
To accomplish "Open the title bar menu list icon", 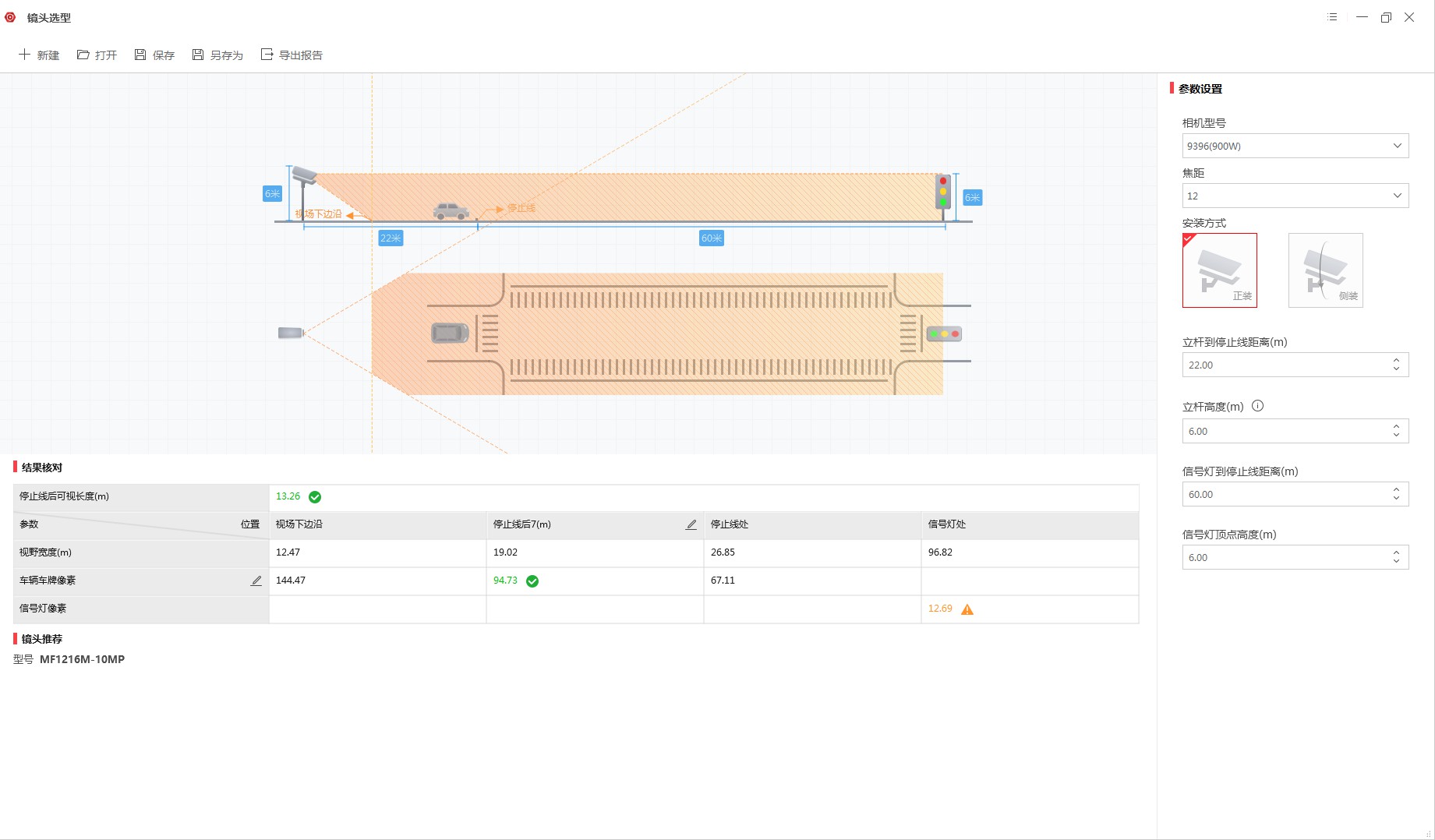I will (x=1332, y=17).
